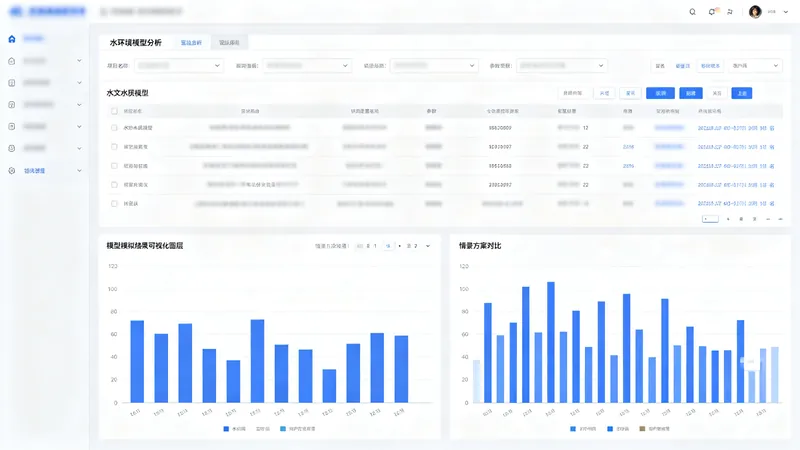Expand the second sidebar item with its chevron
800x450 pixels.
click(79, 61)
